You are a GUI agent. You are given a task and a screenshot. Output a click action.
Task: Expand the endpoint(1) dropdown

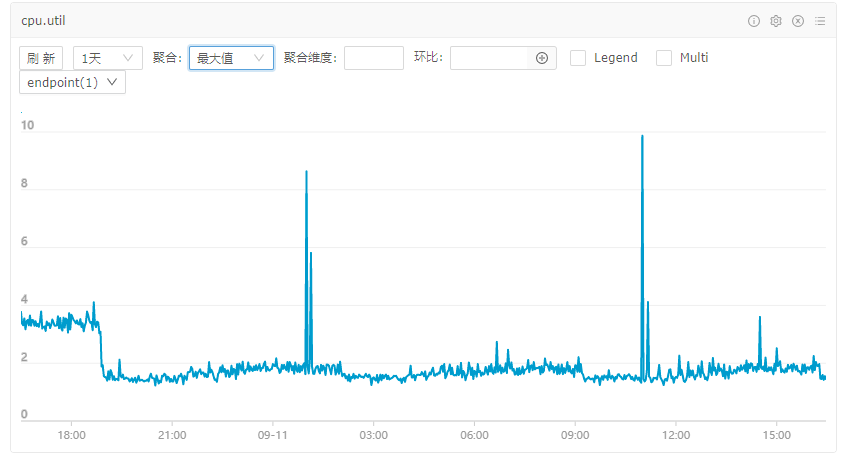[72, 83]
